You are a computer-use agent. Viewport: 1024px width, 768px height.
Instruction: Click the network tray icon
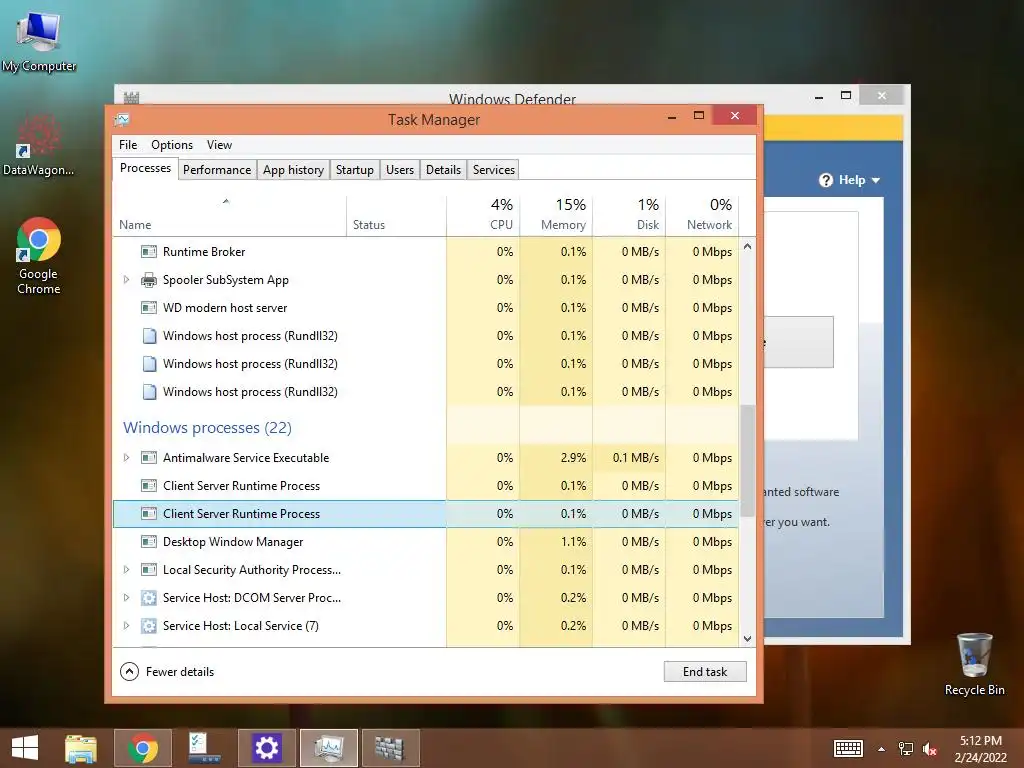click(x=906, y=749)
